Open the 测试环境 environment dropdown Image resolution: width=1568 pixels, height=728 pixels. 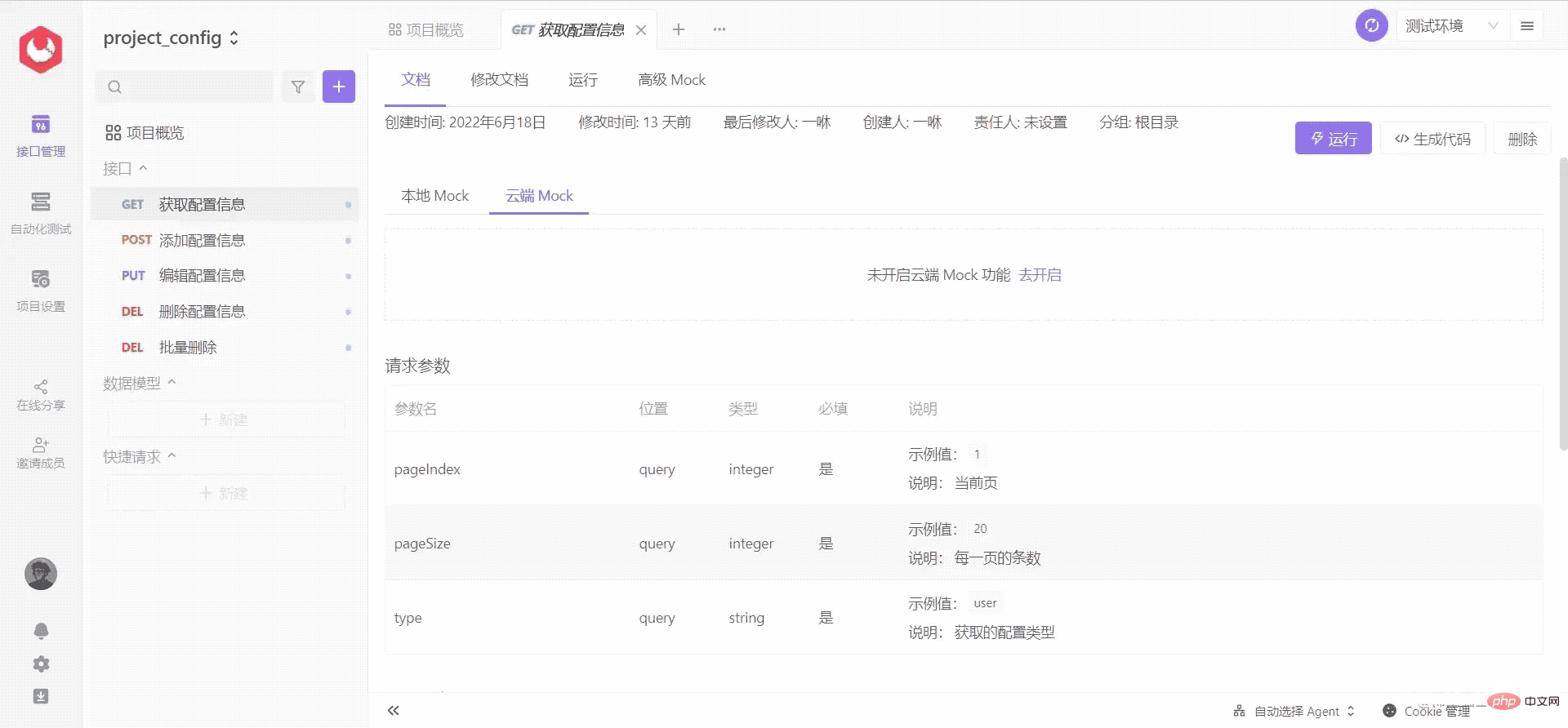[x=1453, y=26]
